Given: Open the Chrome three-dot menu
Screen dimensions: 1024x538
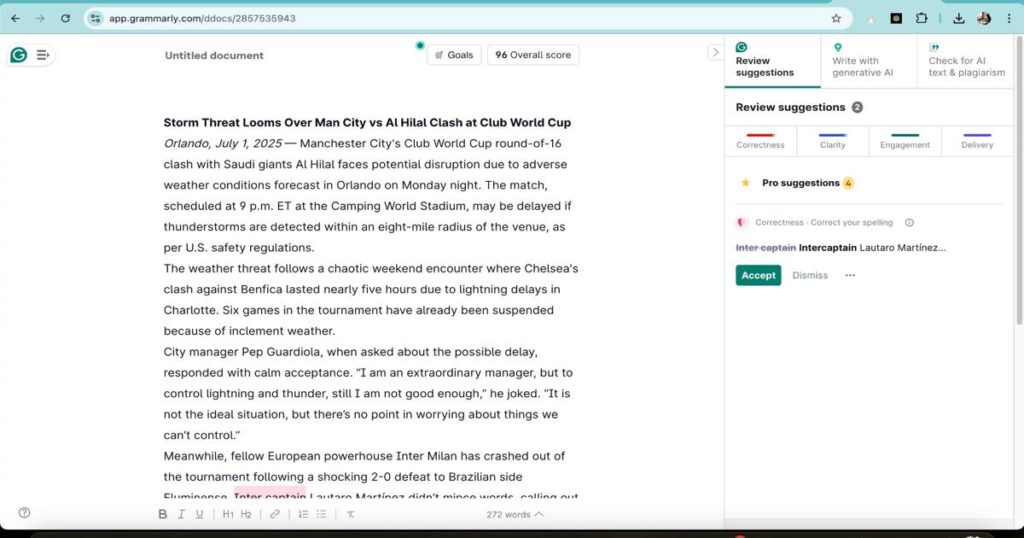Looking at the screenshot, I should pyautogui.click(x=1009, y=18).
